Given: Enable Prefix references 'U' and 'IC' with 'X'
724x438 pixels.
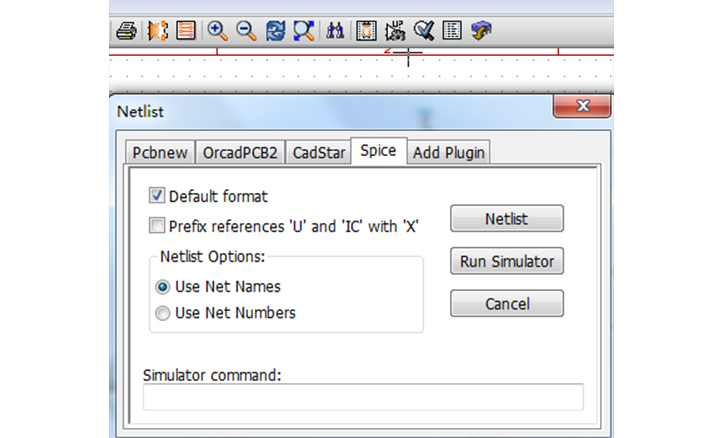Looking at the screenshot, I should [x=157, y=226].
